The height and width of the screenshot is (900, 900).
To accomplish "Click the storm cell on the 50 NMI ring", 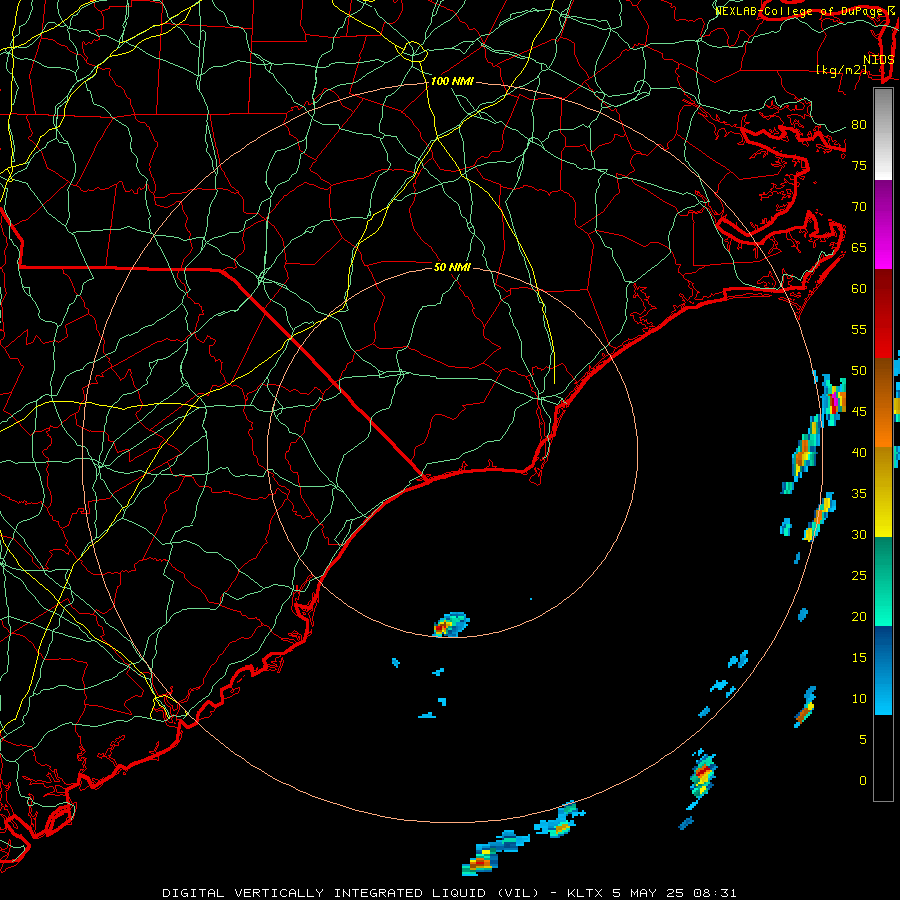I will [x=452, y=625].
